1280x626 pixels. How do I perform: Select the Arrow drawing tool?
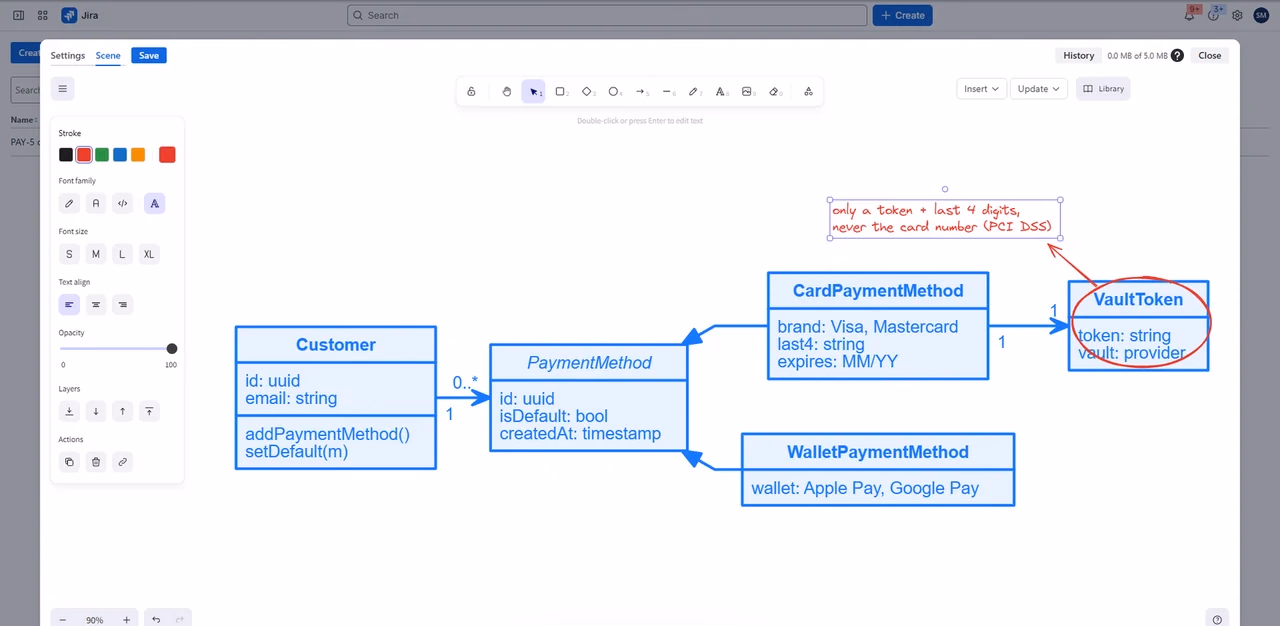tap(641, 91)
